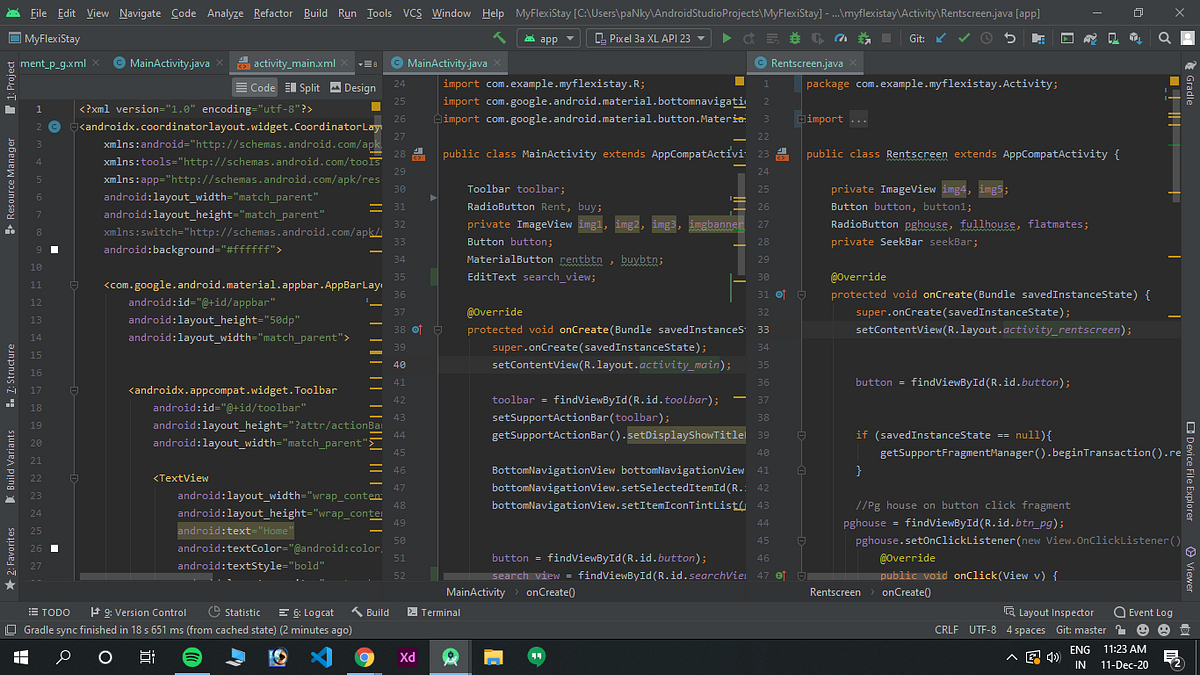Open Visual Studio Code from the taskbar
The image size is (1200, 675).
[x=321, y=657]
